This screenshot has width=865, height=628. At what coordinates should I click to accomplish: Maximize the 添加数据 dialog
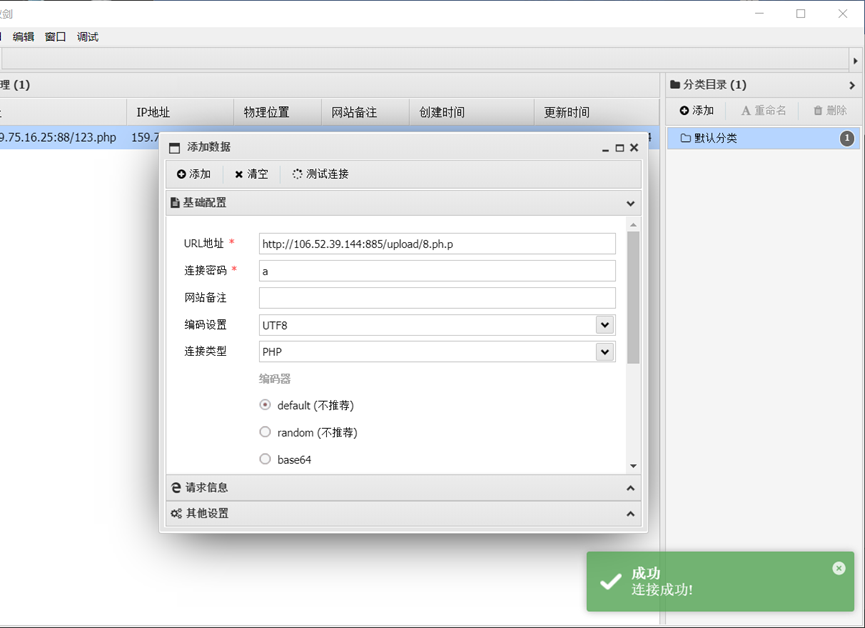click(x=620, y=148)
